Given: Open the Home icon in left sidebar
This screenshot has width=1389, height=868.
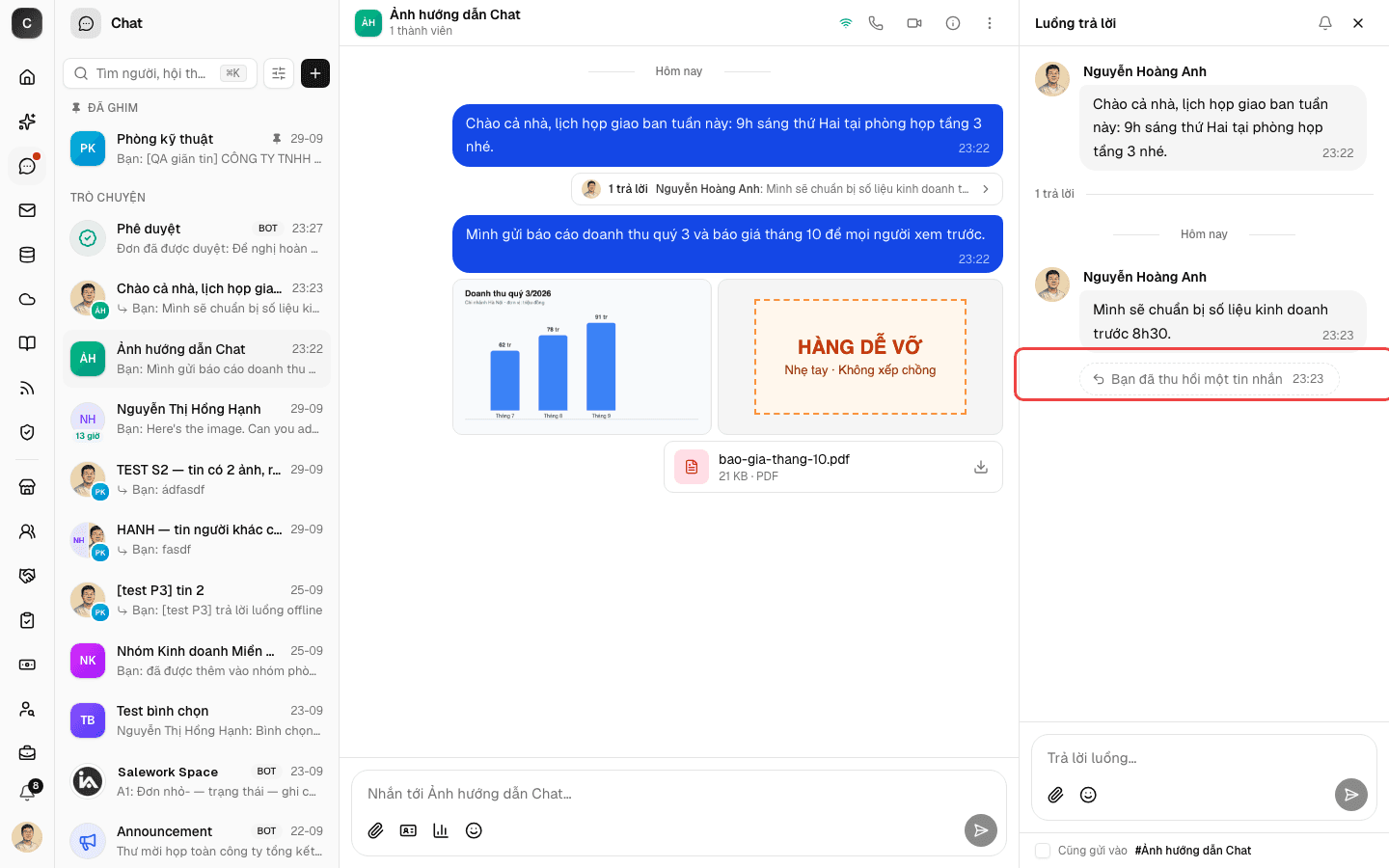Looking at the screenshot, I should (27, 77).
